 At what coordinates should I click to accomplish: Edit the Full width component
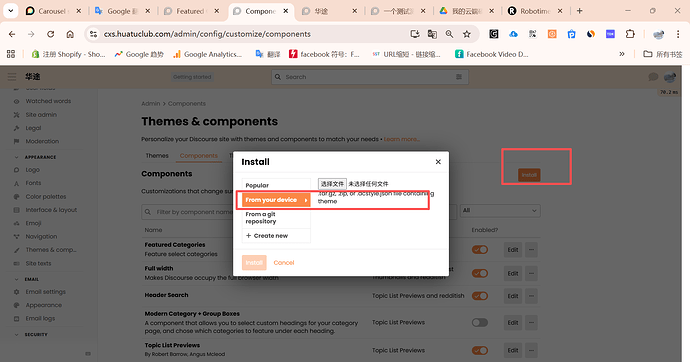coord(513,273)
